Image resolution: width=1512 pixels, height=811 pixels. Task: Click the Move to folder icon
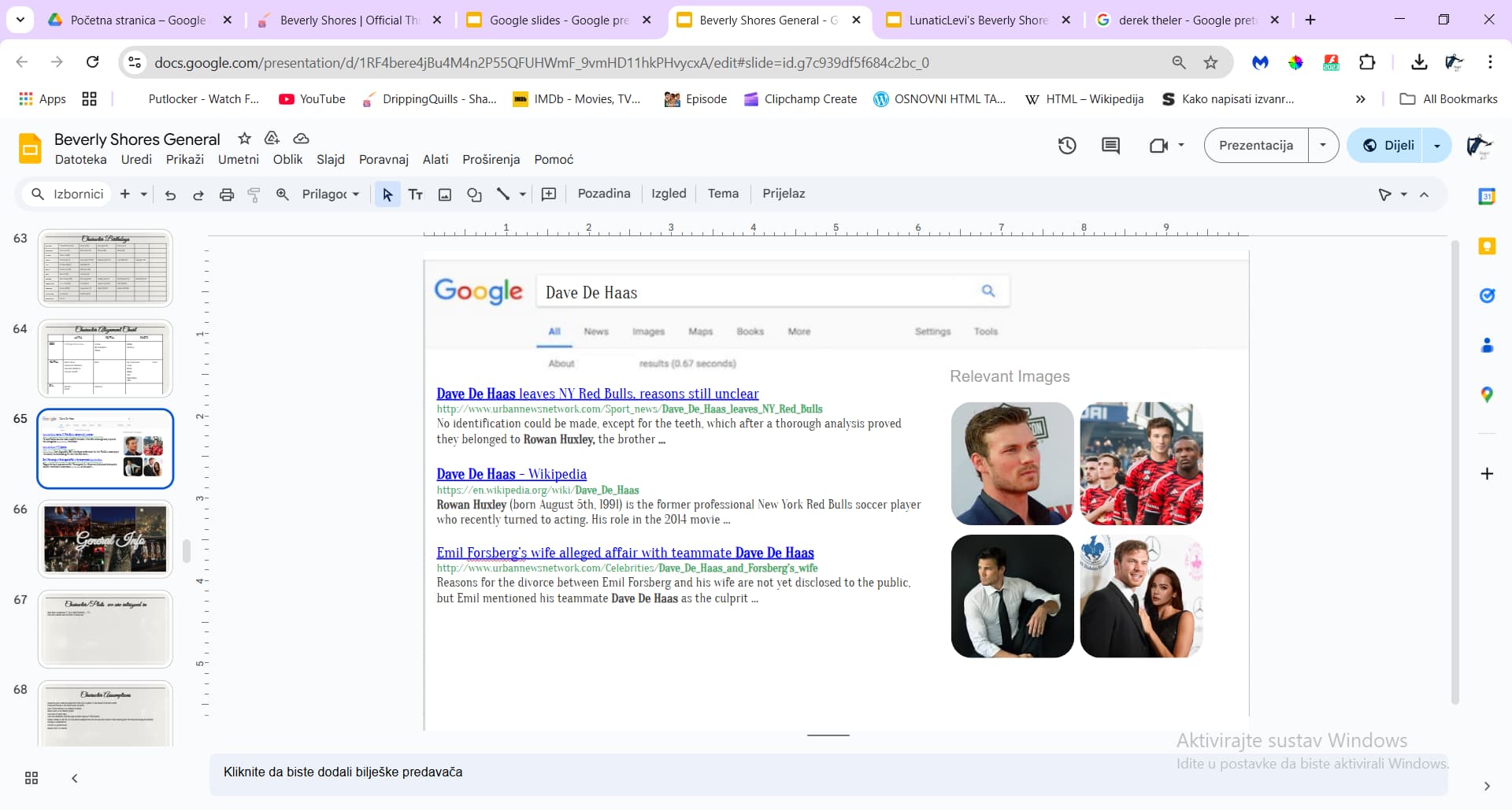point(272,139)
